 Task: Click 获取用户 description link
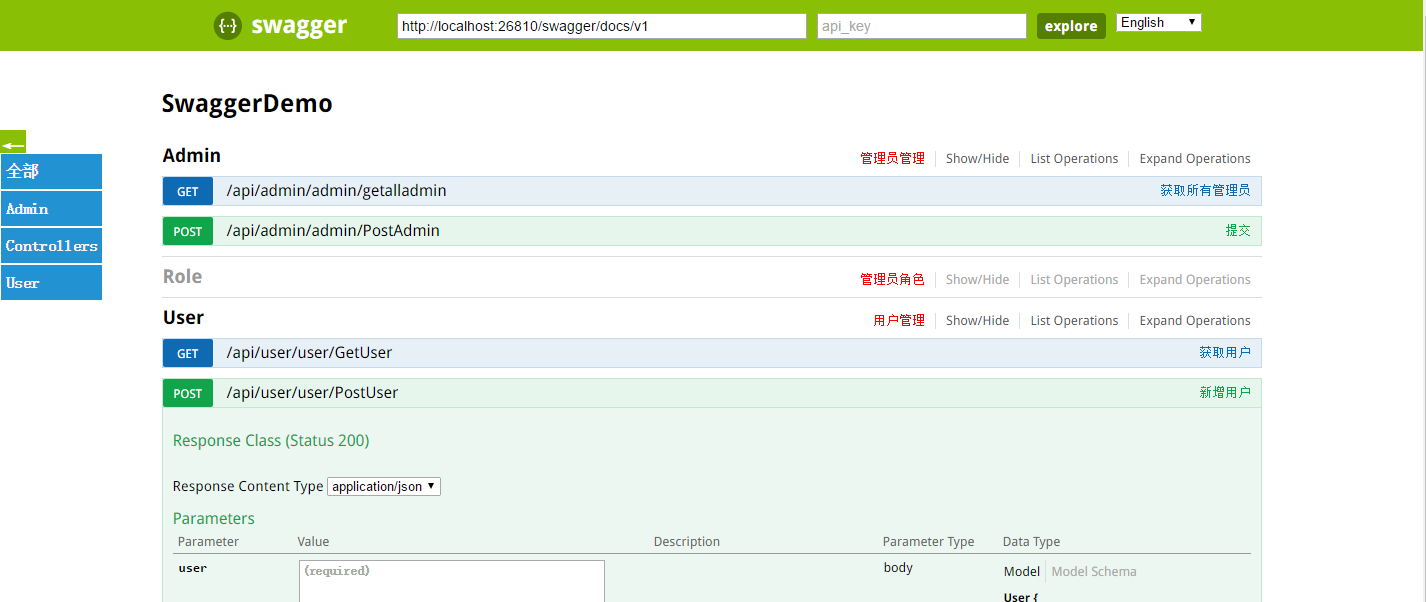[1225, 352]
